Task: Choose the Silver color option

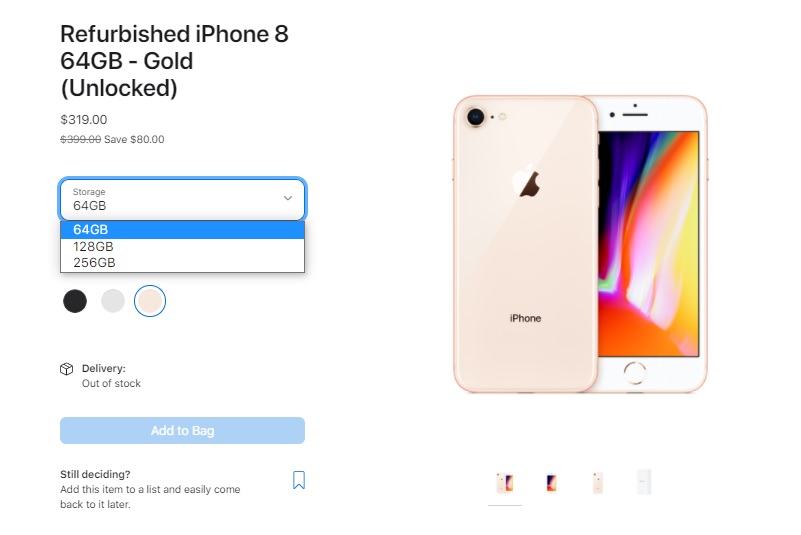Action: tap(113, 301)
